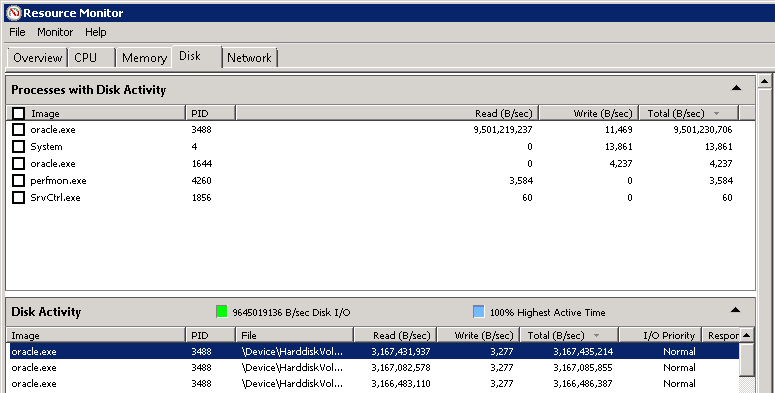Sort processes by the PID column header
775x393 pixels.
[x=211, y=113]
